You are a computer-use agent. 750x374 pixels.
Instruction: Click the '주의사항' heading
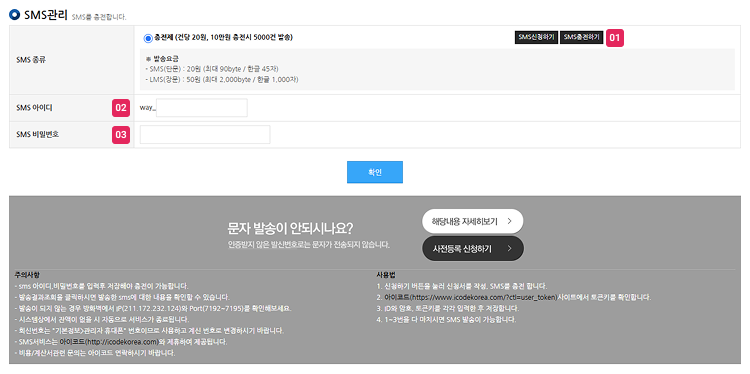[x=28, y=275]
